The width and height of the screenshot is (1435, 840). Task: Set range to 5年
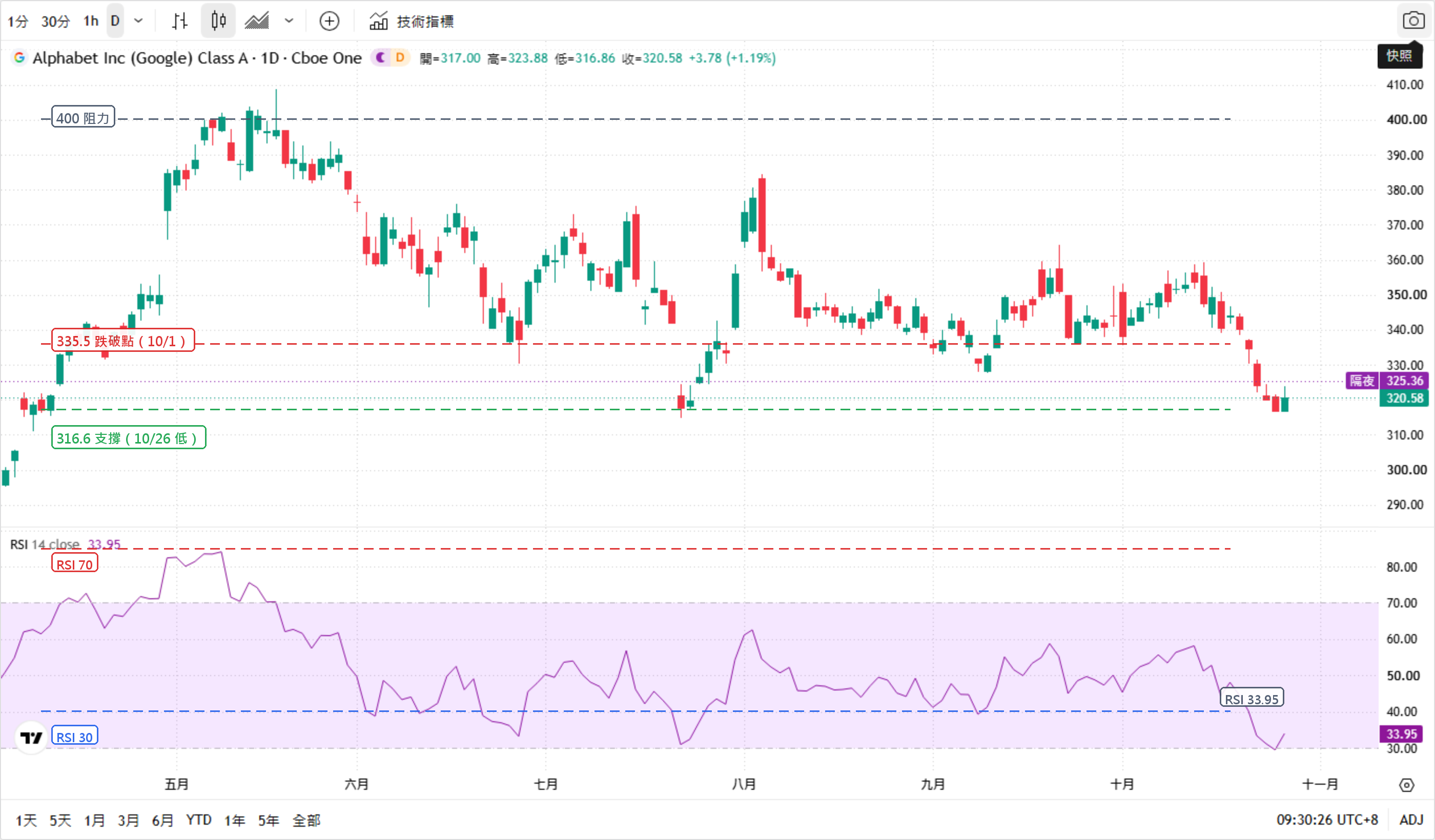point(268,820)
